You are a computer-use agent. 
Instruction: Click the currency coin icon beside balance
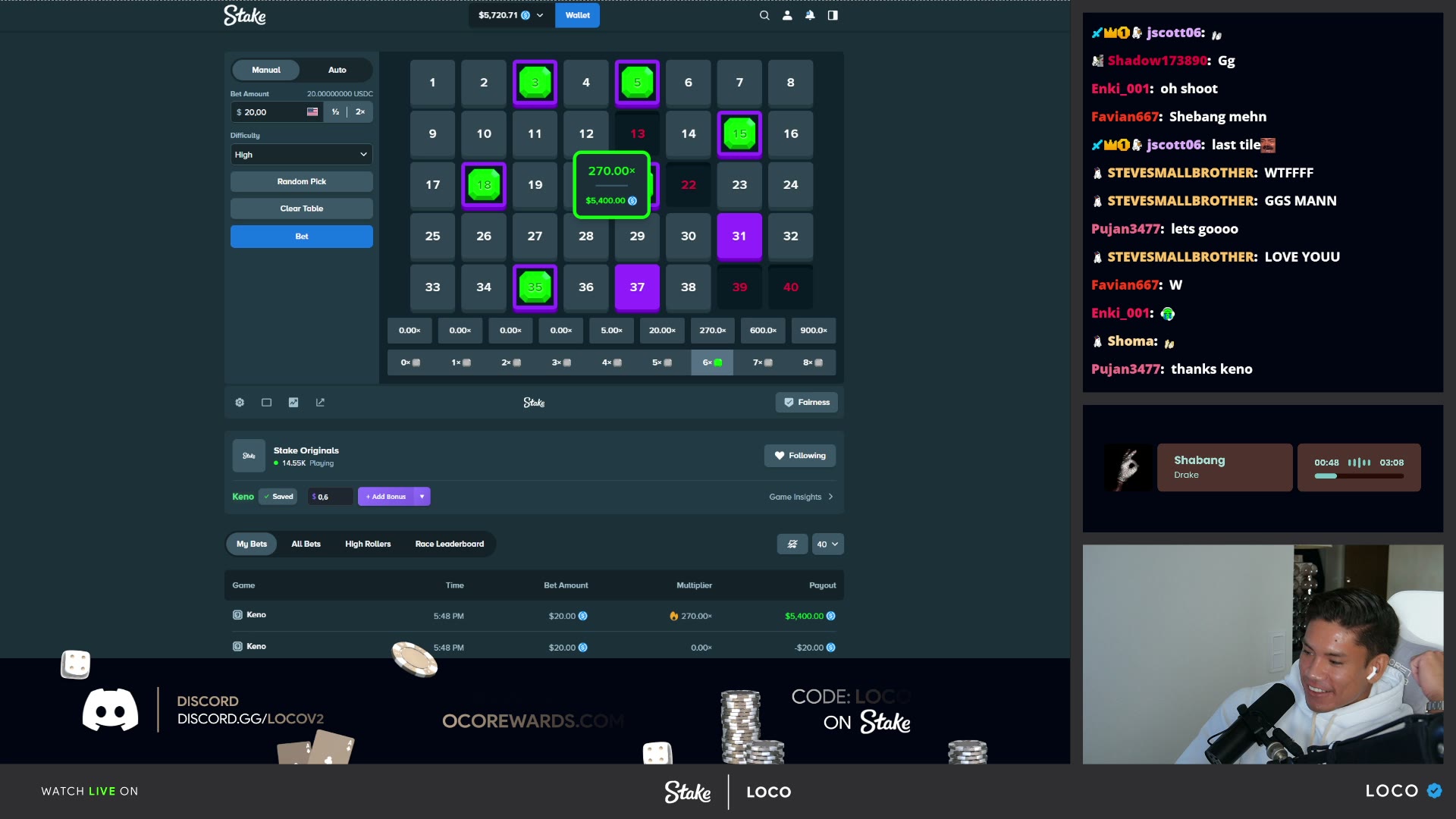pyautogui.click(x=526, y=15)
